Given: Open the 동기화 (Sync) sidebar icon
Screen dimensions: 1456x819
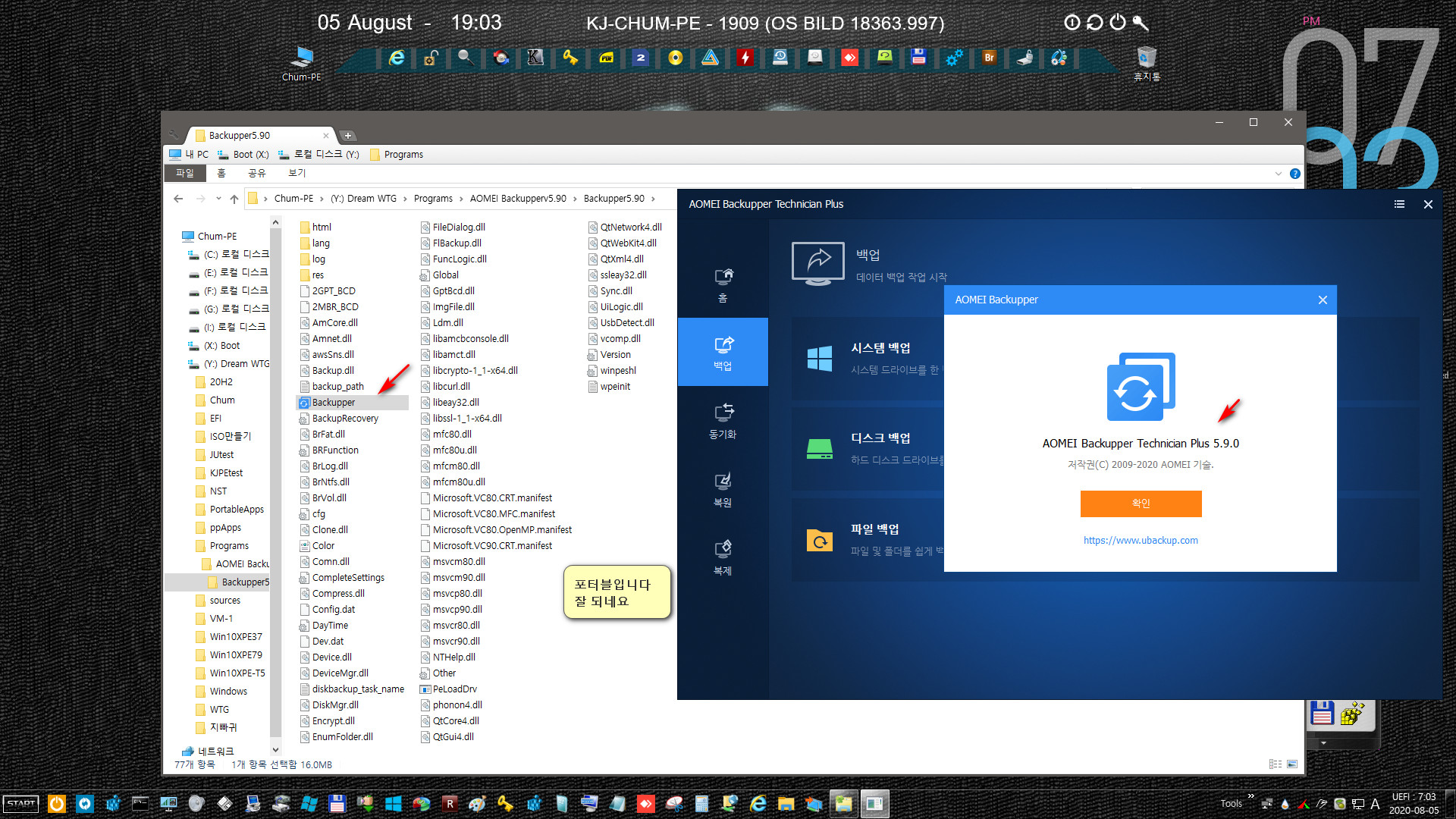Looking at the screenshot, I should pos(723,421).
